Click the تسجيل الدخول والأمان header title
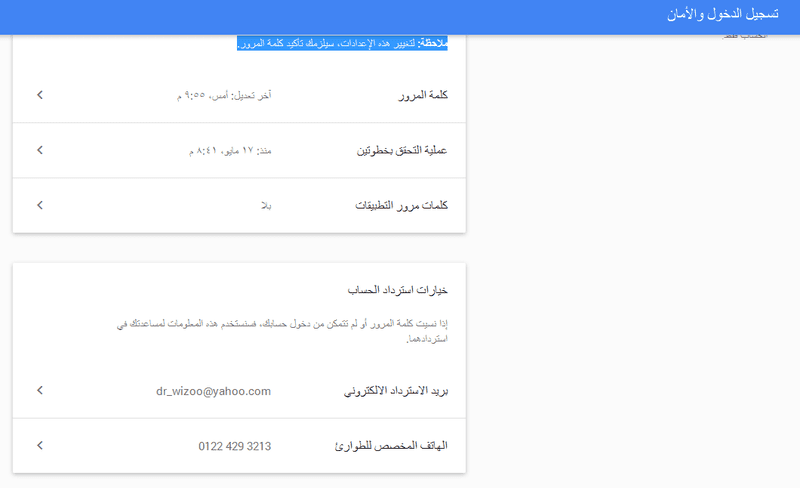The height and width of the screenshot is (488, 800). [723, 14]
